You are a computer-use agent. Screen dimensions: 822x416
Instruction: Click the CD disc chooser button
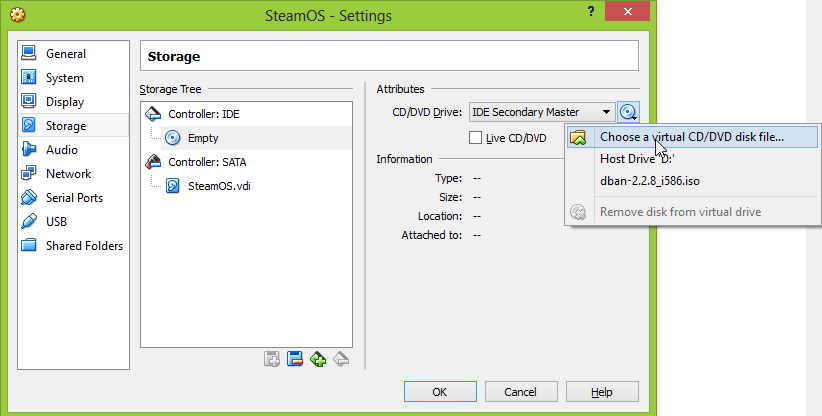pos(628,112)
